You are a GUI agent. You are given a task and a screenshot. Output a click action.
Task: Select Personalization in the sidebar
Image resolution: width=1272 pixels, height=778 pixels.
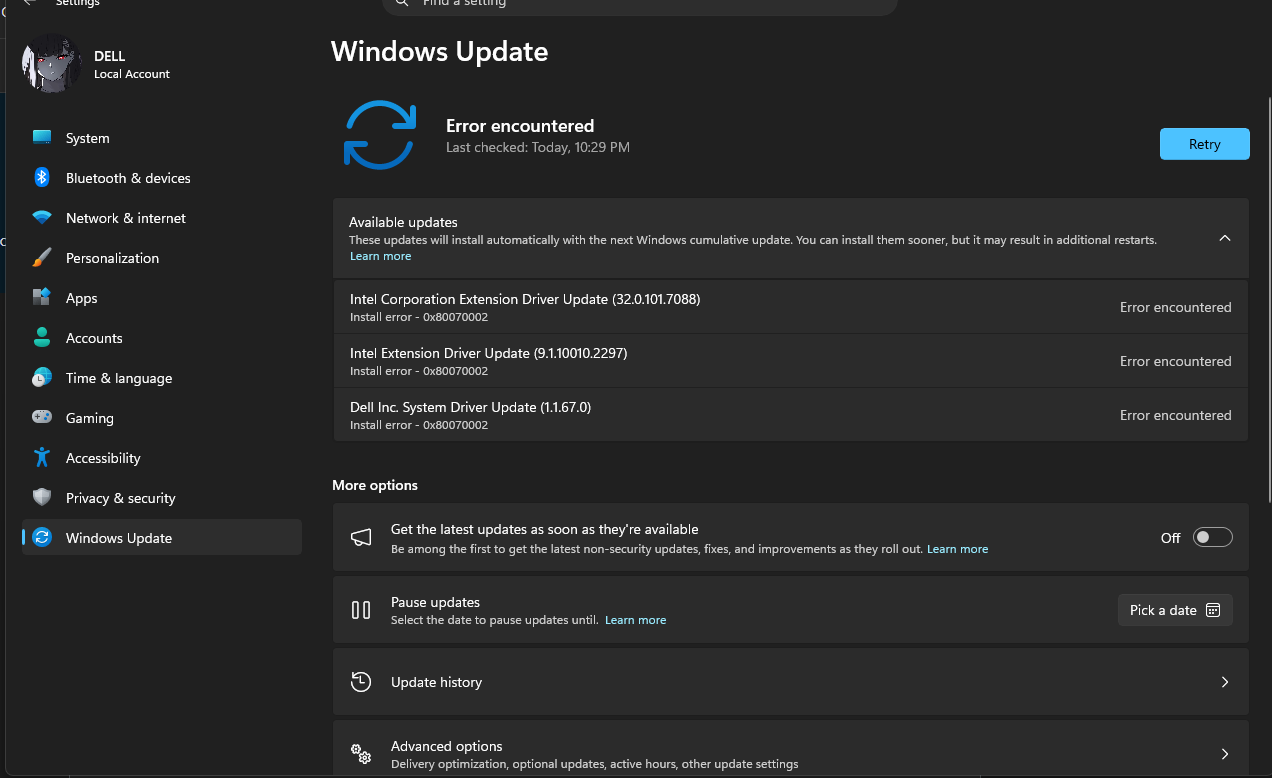[x=162, y=258]
